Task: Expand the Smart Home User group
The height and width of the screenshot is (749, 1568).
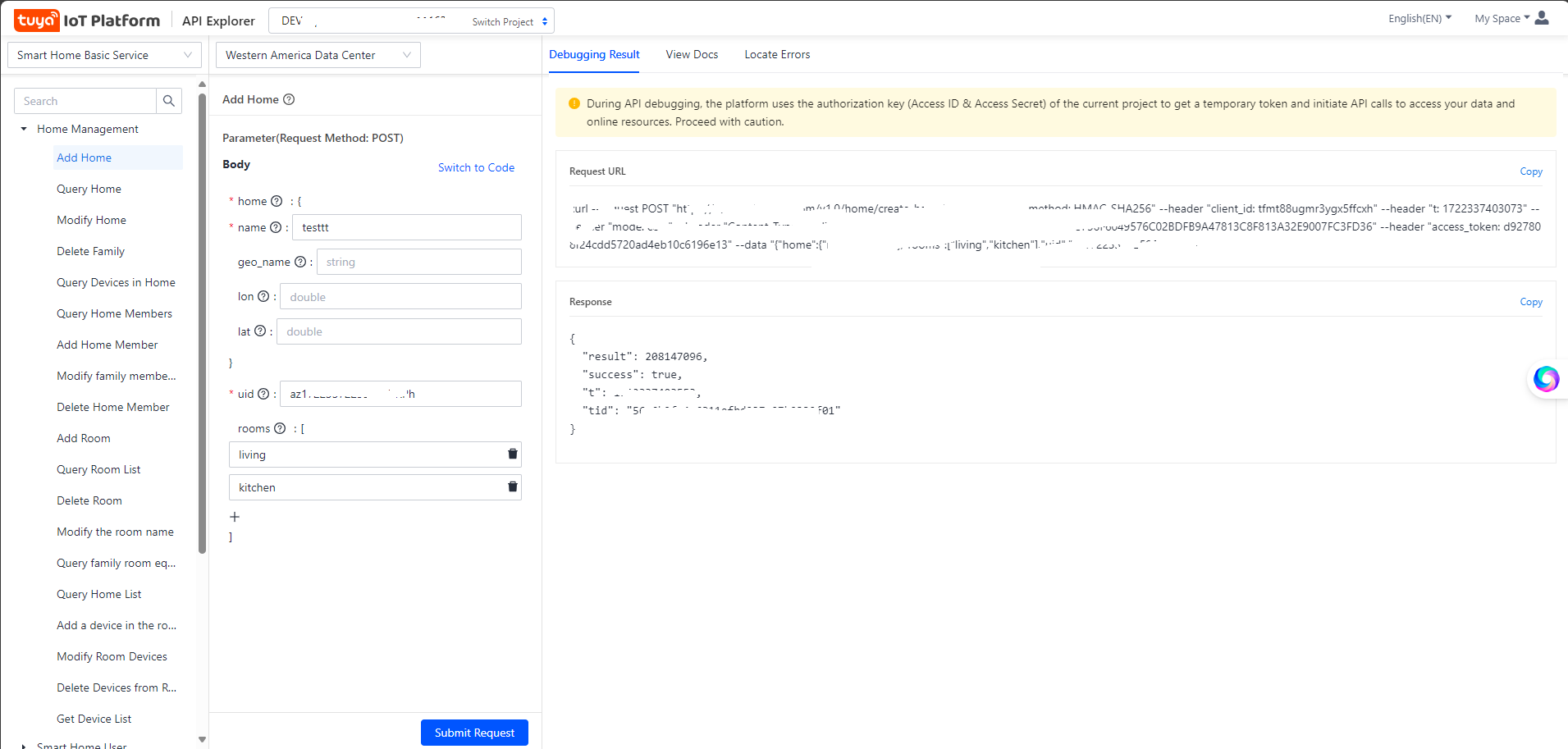Action: [24, 746]
